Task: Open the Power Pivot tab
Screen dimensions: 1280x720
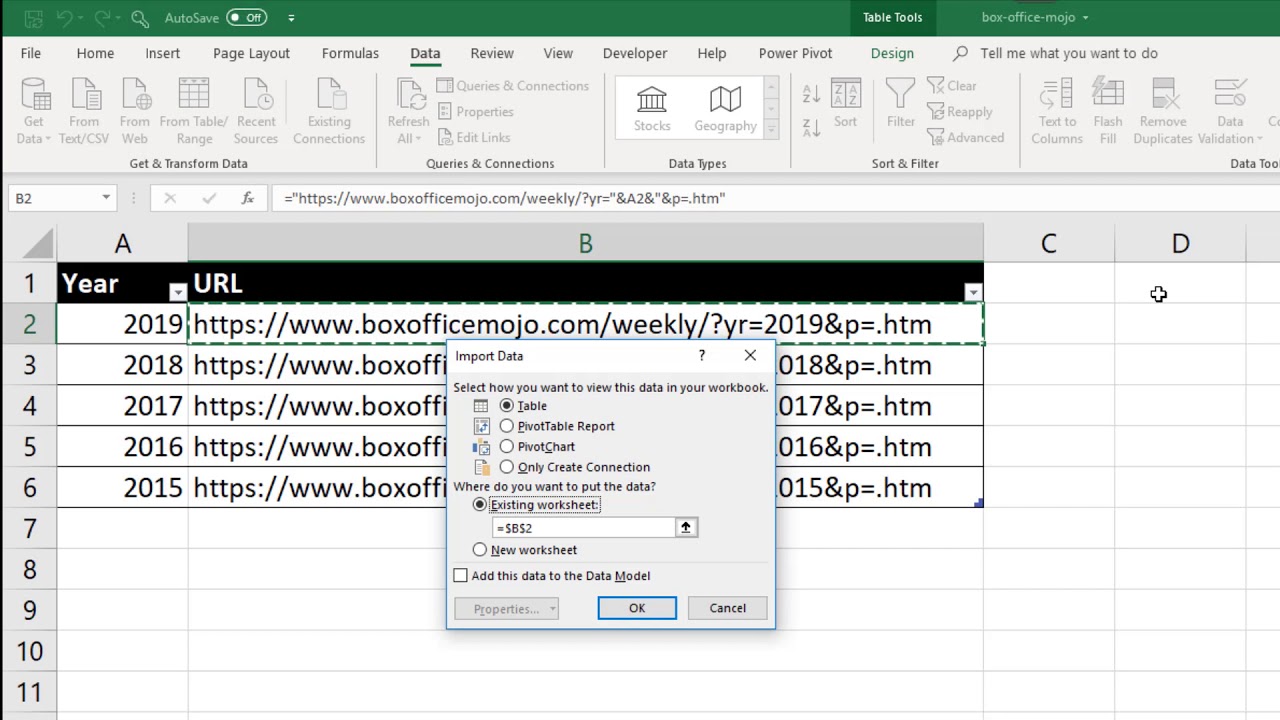Action: tap(795, 53)
